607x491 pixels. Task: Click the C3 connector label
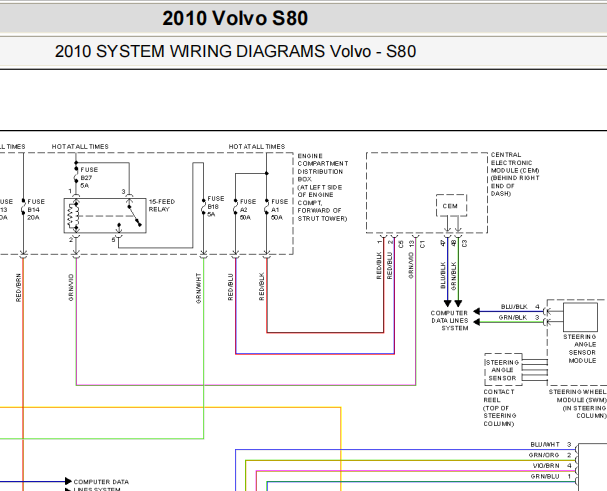(465, 243)
